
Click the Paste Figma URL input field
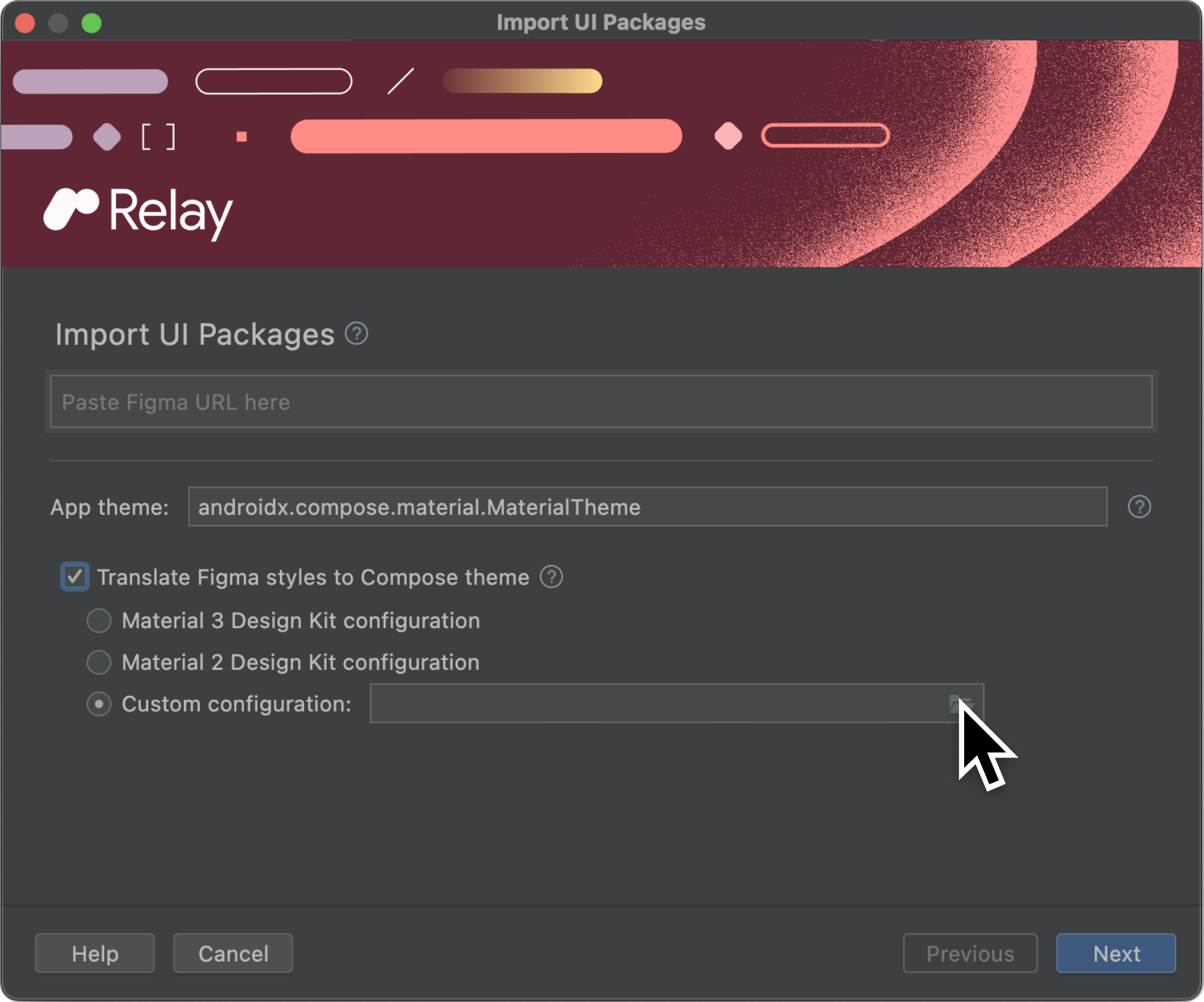pos(602,402)
